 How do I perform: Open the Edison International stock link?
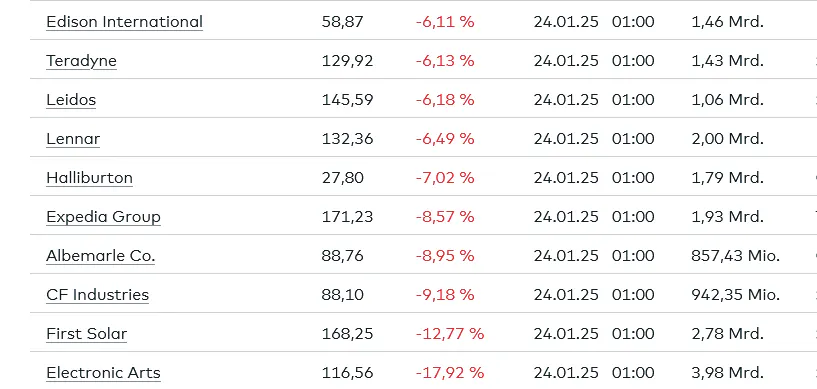pos(124,22)
